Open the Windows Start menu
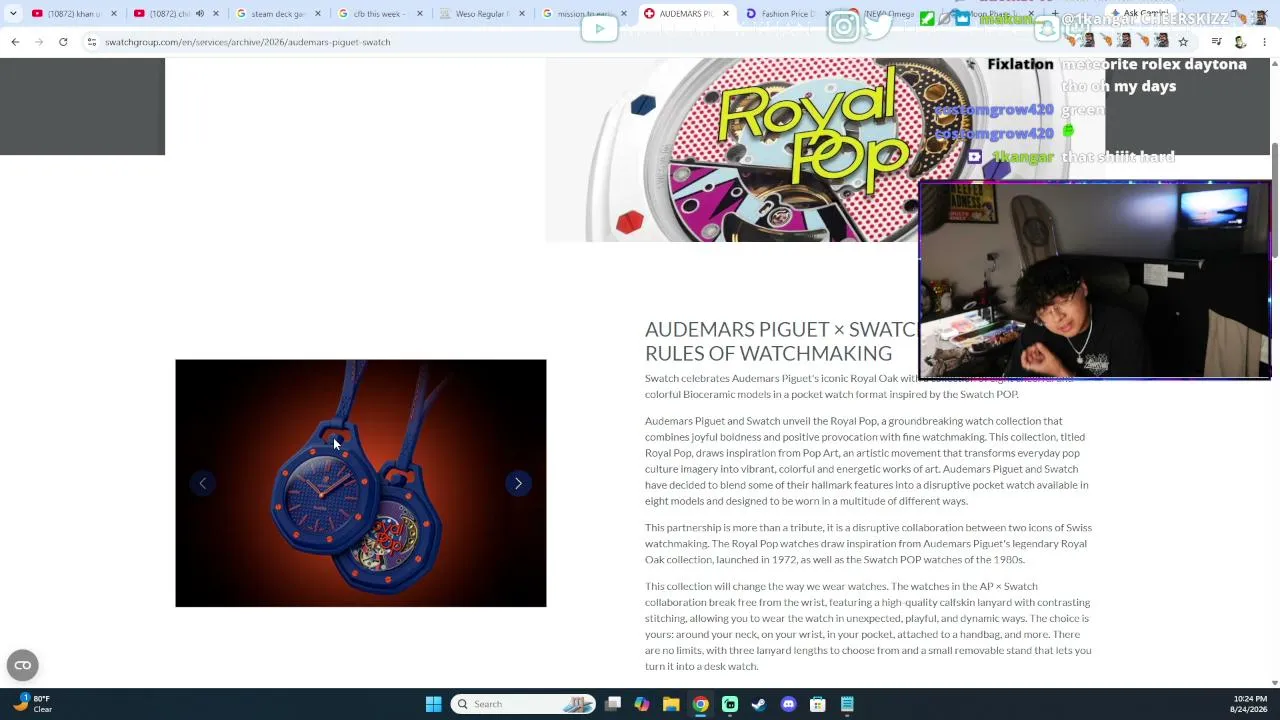This screenshot has width=1280, height=720. 433,704
